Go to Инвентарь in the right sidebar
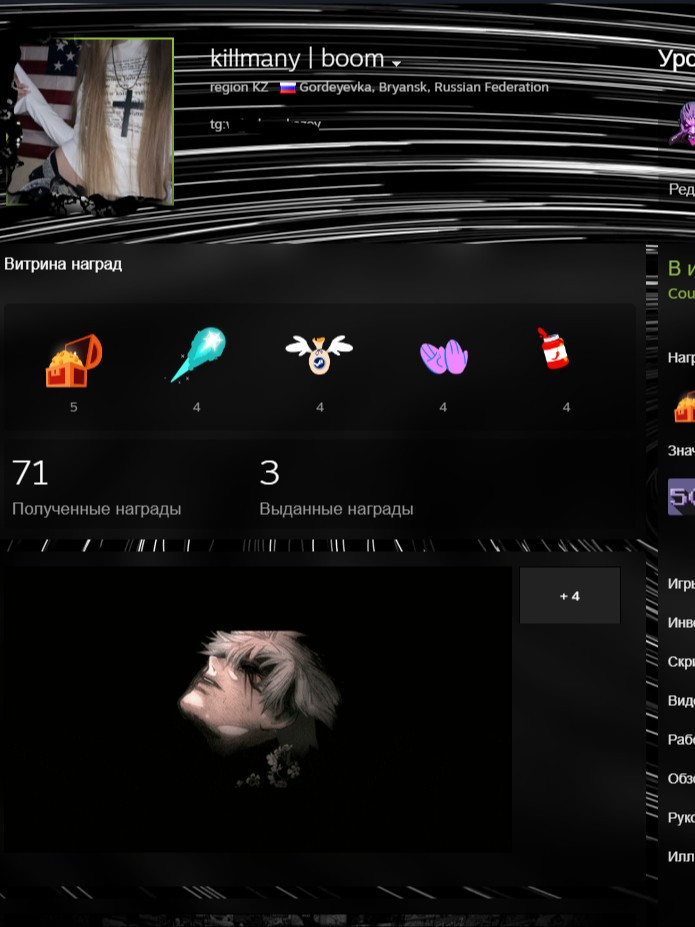Viewport: 695px width, 927px height. click(x=681, y=622)
